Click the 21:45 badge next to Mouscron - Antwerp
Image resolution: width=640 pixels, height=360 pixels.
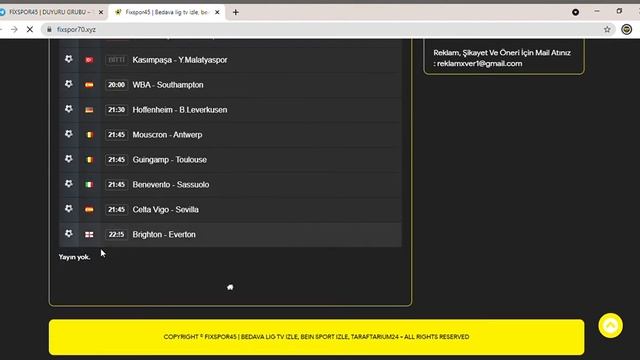[116, 135]
